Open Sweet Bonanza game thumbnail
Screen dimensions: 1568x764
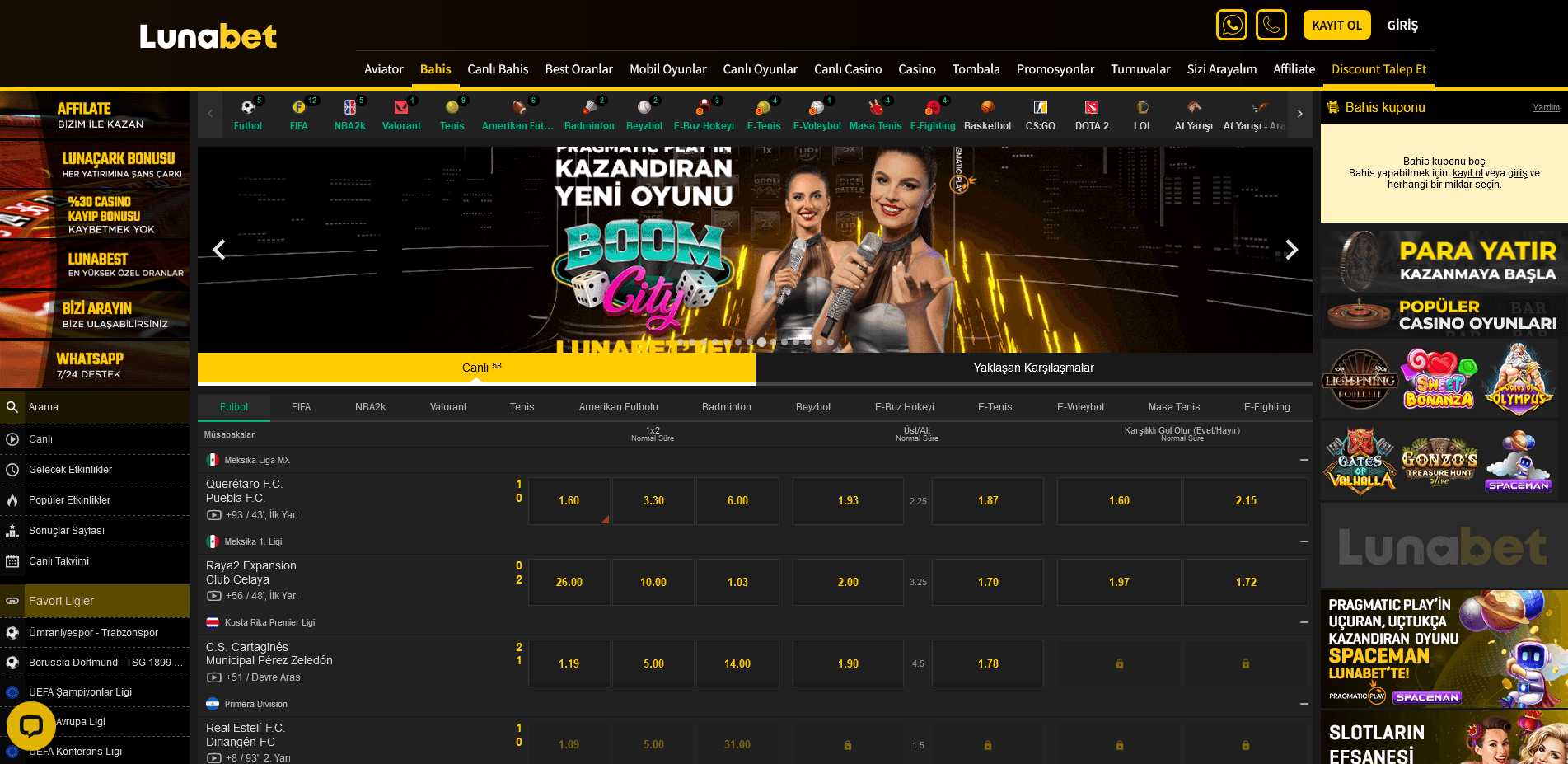coord(1439,379)
